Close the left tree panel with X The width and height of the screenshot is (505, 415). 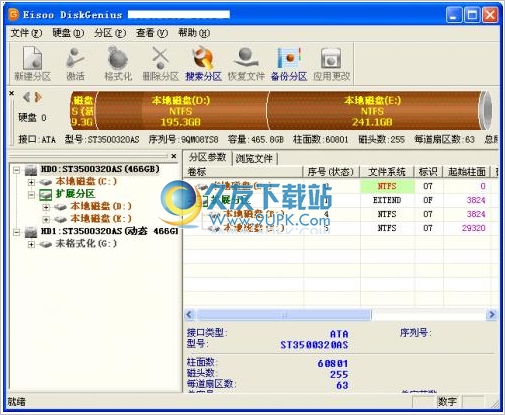pos(174,156)
